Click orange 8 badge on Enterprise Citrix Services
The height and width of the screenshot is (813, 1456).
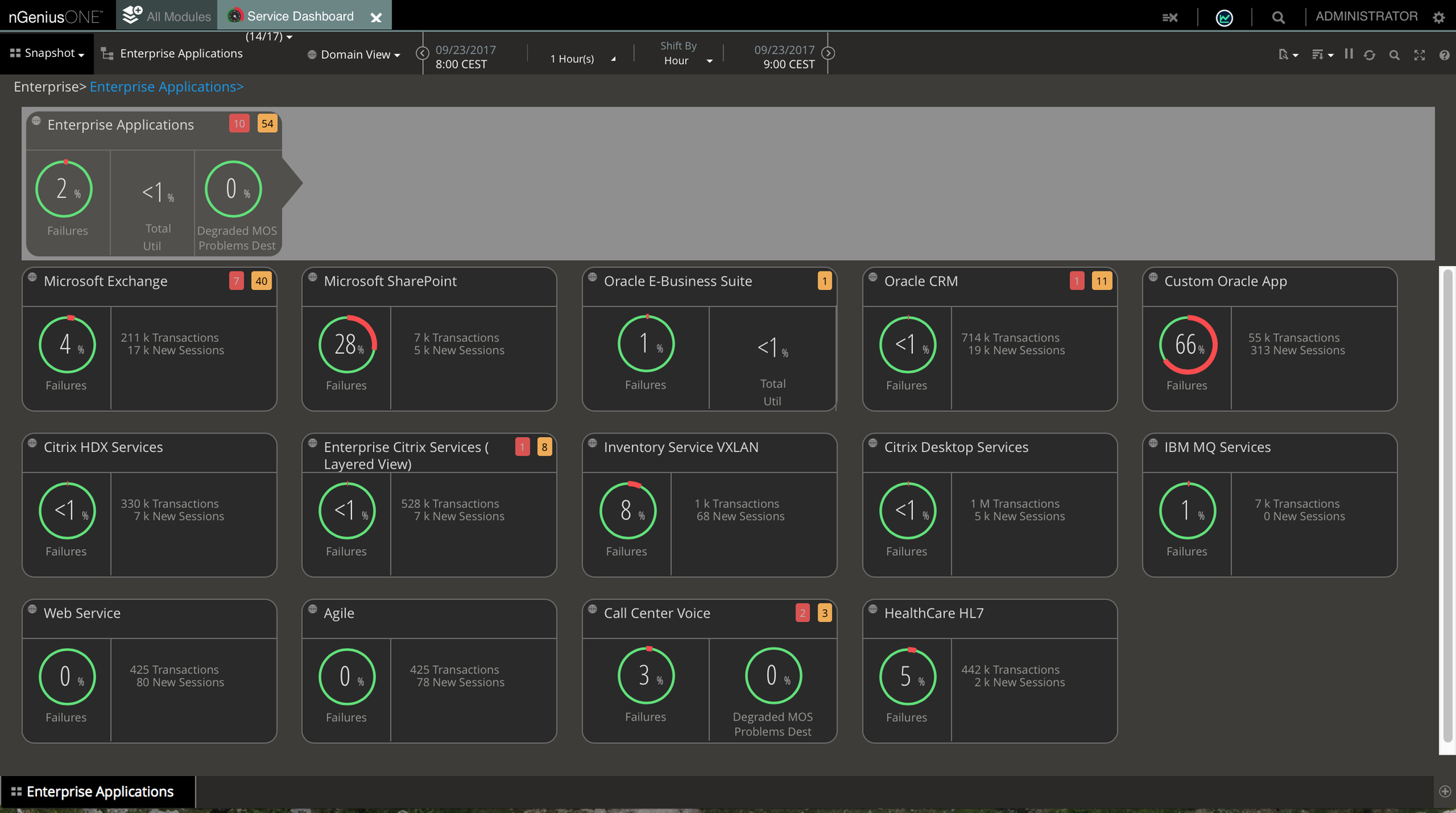[545, 447]
